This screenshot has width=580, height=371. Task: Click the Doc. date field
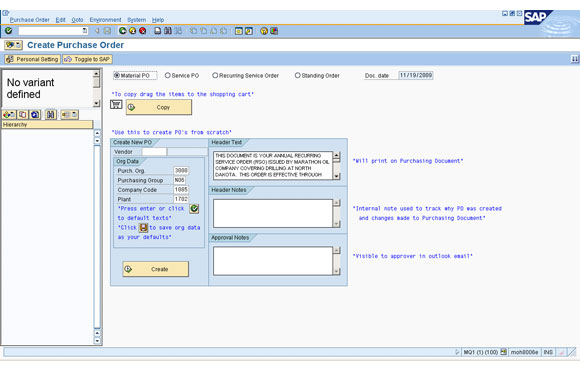click(416, 75)
